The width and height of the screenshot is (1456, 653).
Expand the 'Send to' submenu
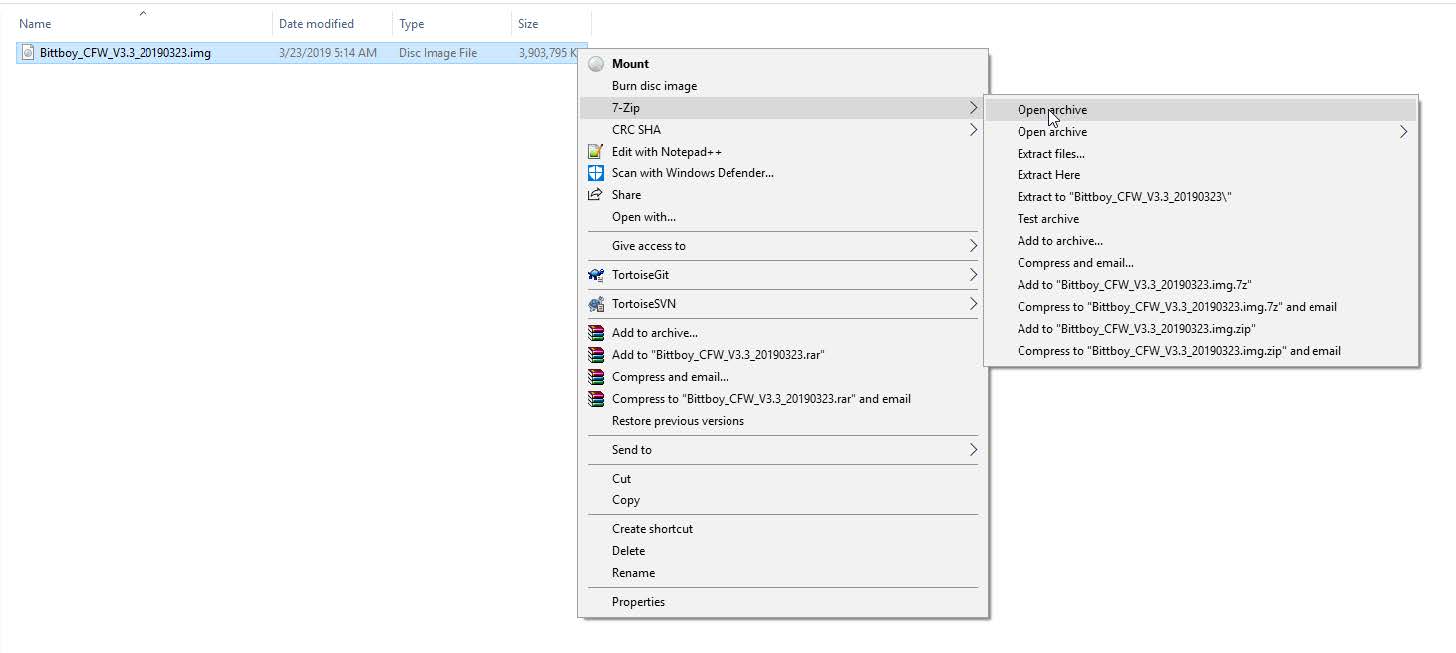tap(973, 450)
